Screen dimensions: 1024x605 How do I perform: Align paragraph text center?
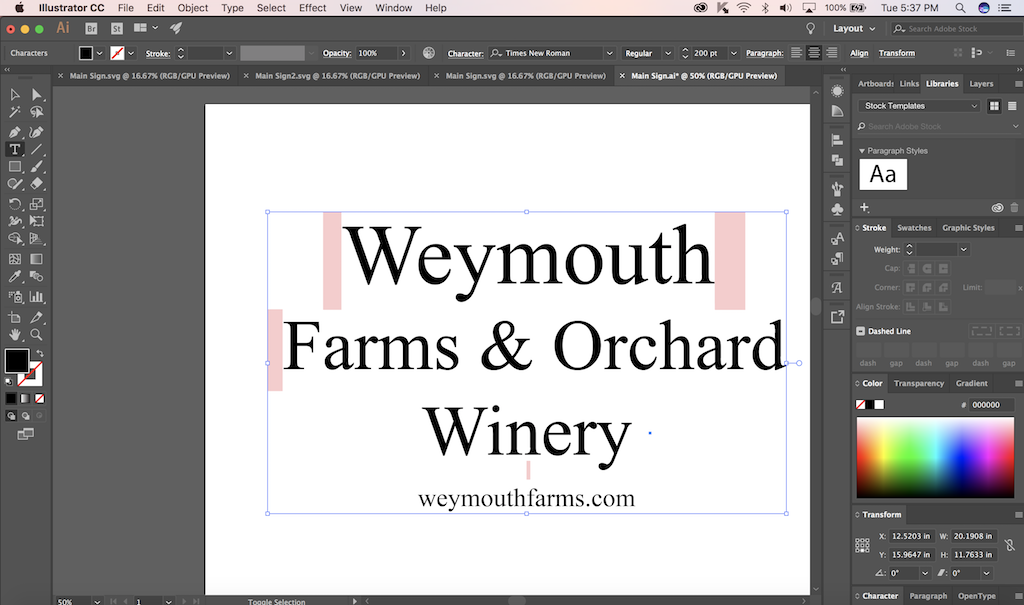point(814,53)
